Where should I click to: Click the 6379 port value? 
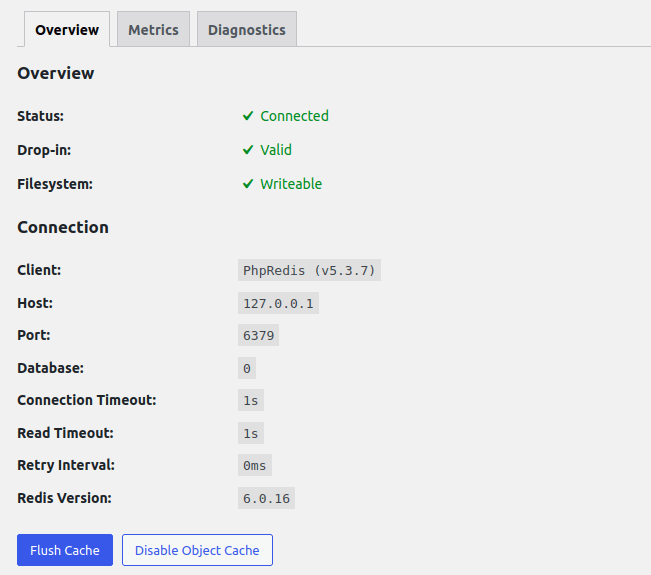point(258,335)
